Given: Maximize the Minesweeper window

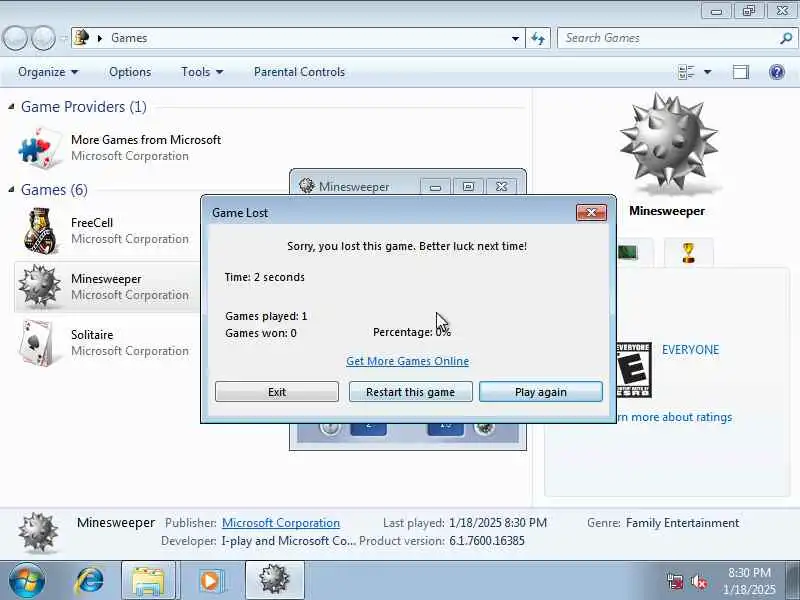Looking at the screenshot, I should tap(468, 187).
